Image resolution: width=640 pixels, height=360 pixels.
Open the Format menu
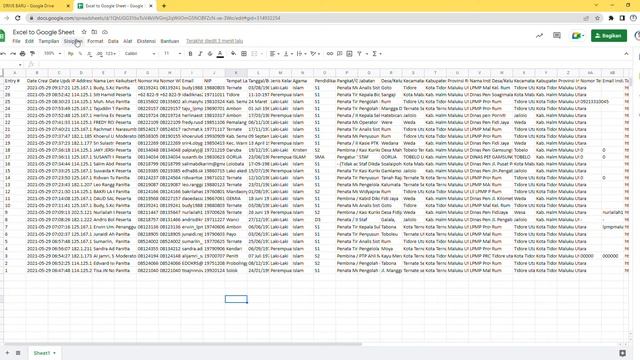click(x=95, y=41)
